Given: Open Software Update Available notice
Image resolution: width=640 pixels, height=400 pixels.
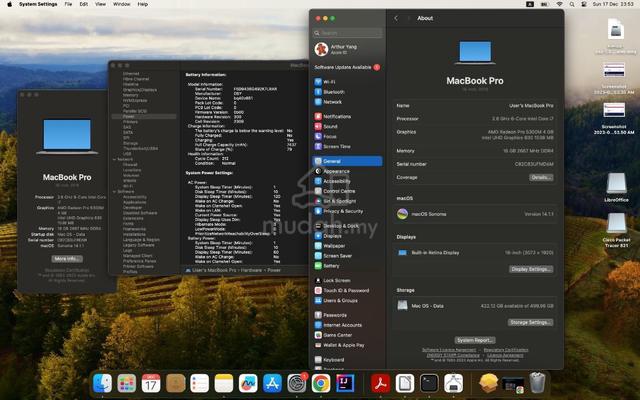Looking at the screenshot, I should point(347,67).
